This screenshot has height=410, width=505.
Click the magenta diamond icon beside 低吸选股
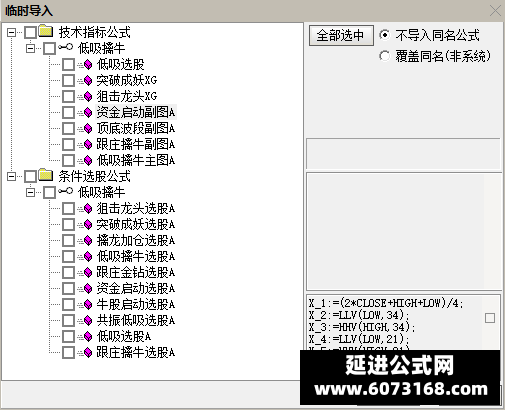coord(88,64)
